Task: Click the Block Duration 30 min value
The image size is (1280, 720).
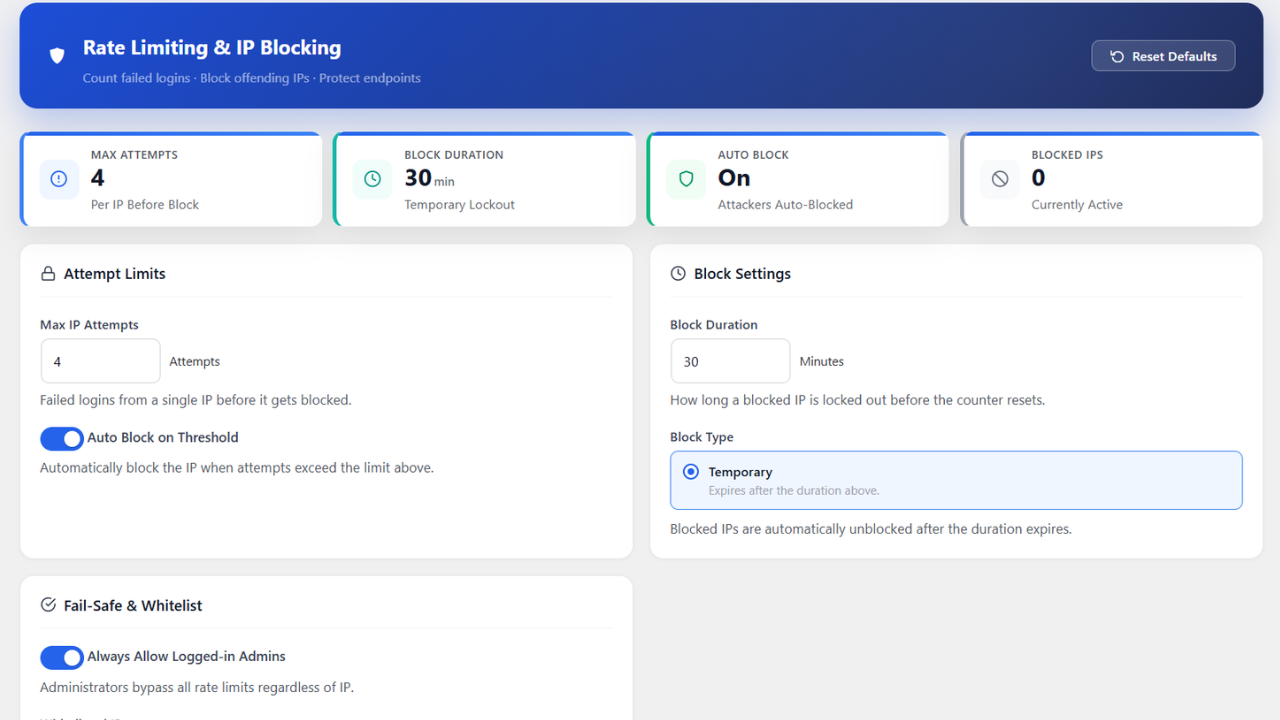Action: point(429,178)
